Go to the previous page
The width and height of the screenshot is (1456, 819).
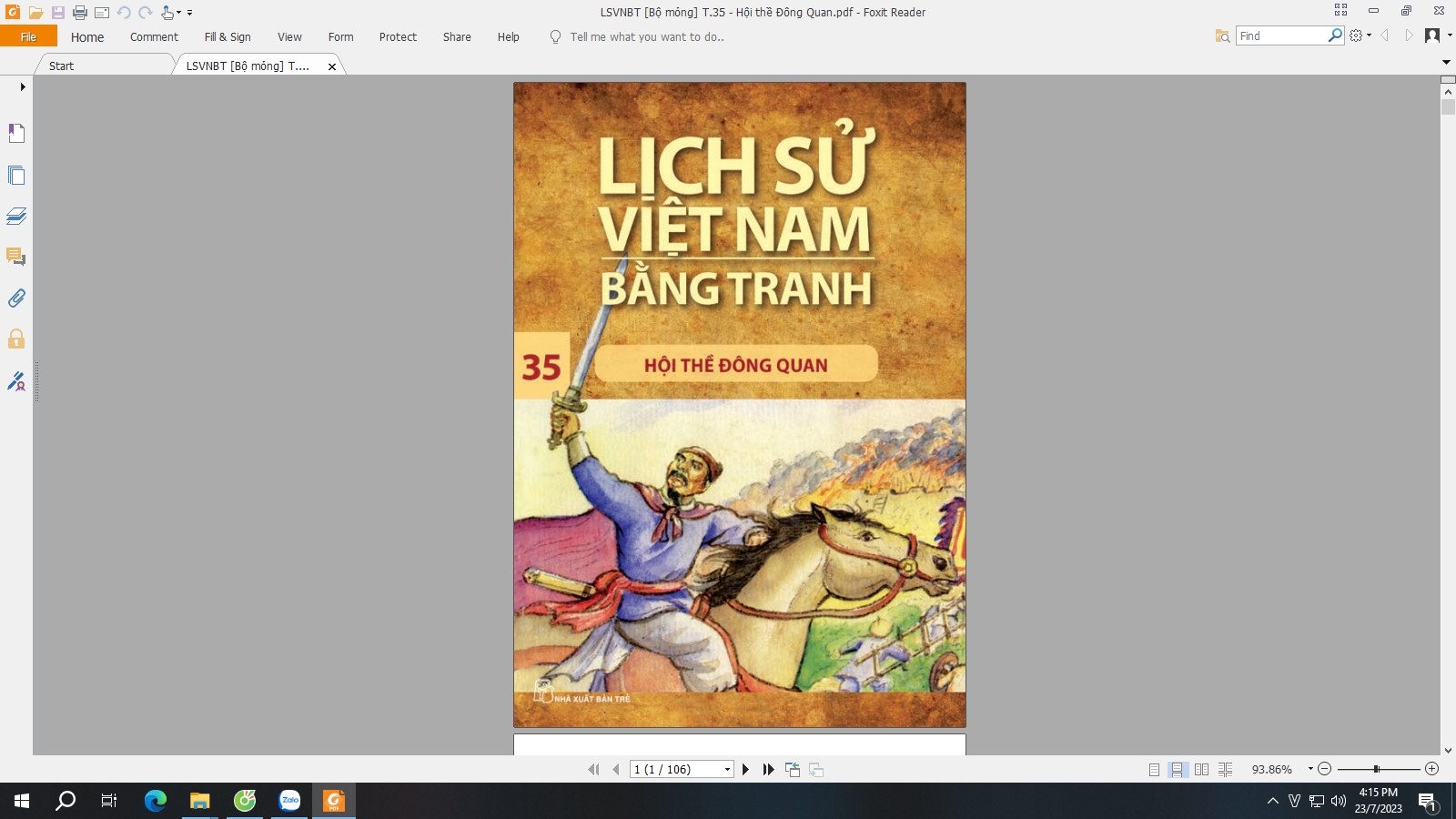[616, 769]
